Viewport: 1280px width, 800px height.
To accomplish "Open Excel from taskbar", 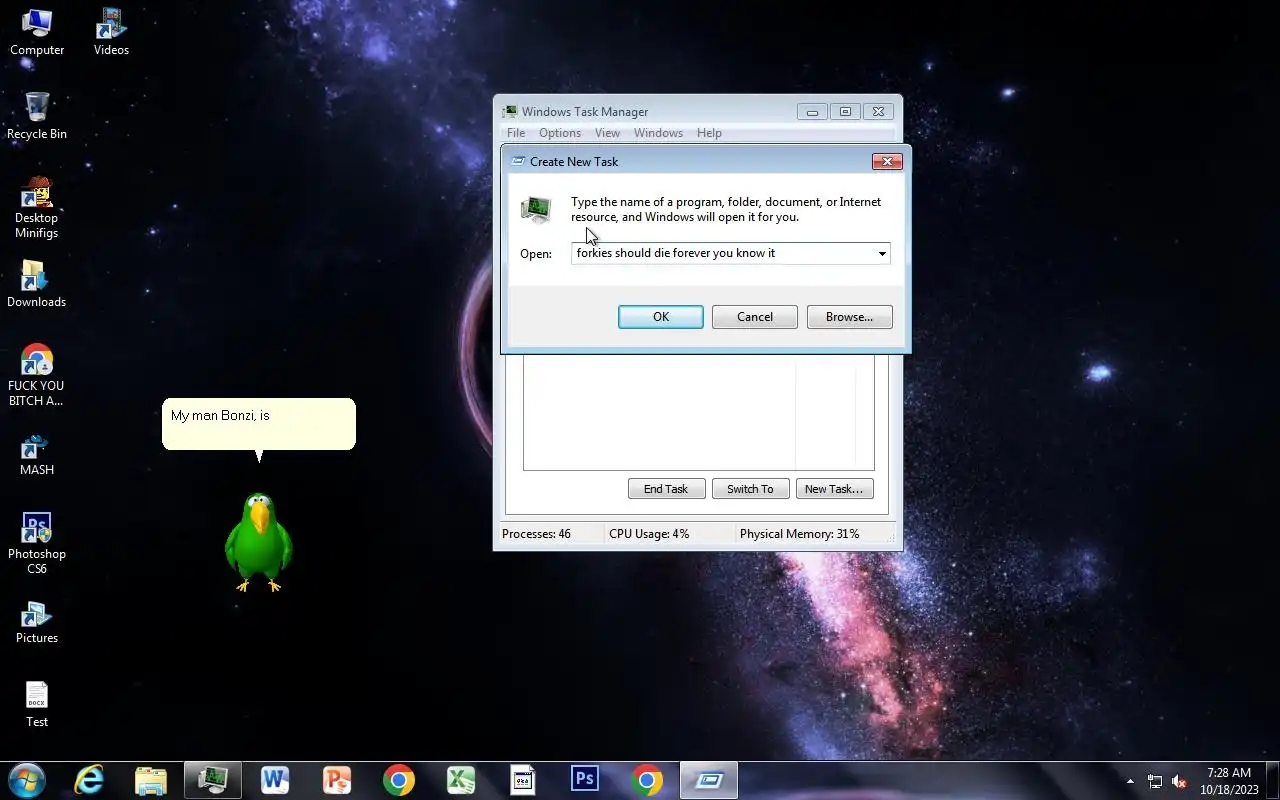I will coord(461,780).
